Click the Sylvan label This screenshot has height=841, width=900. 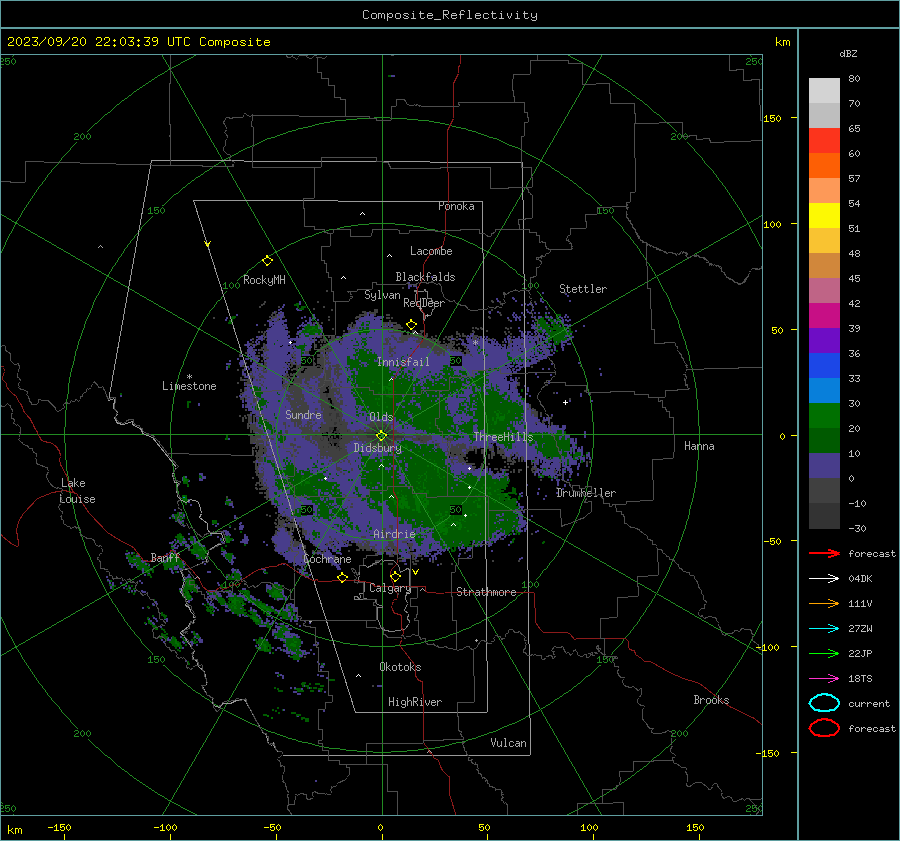pos(382,295)
